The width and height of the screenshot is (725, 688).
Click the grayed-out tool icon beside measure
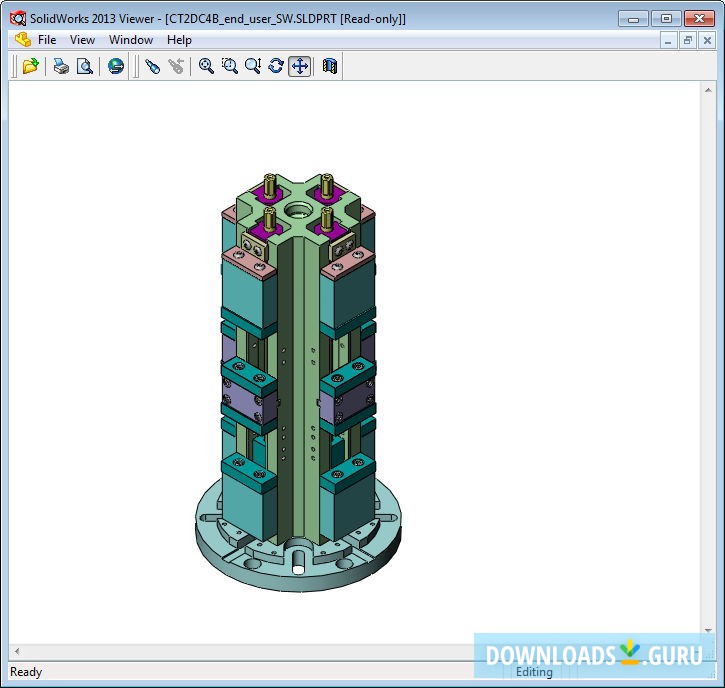176,66
